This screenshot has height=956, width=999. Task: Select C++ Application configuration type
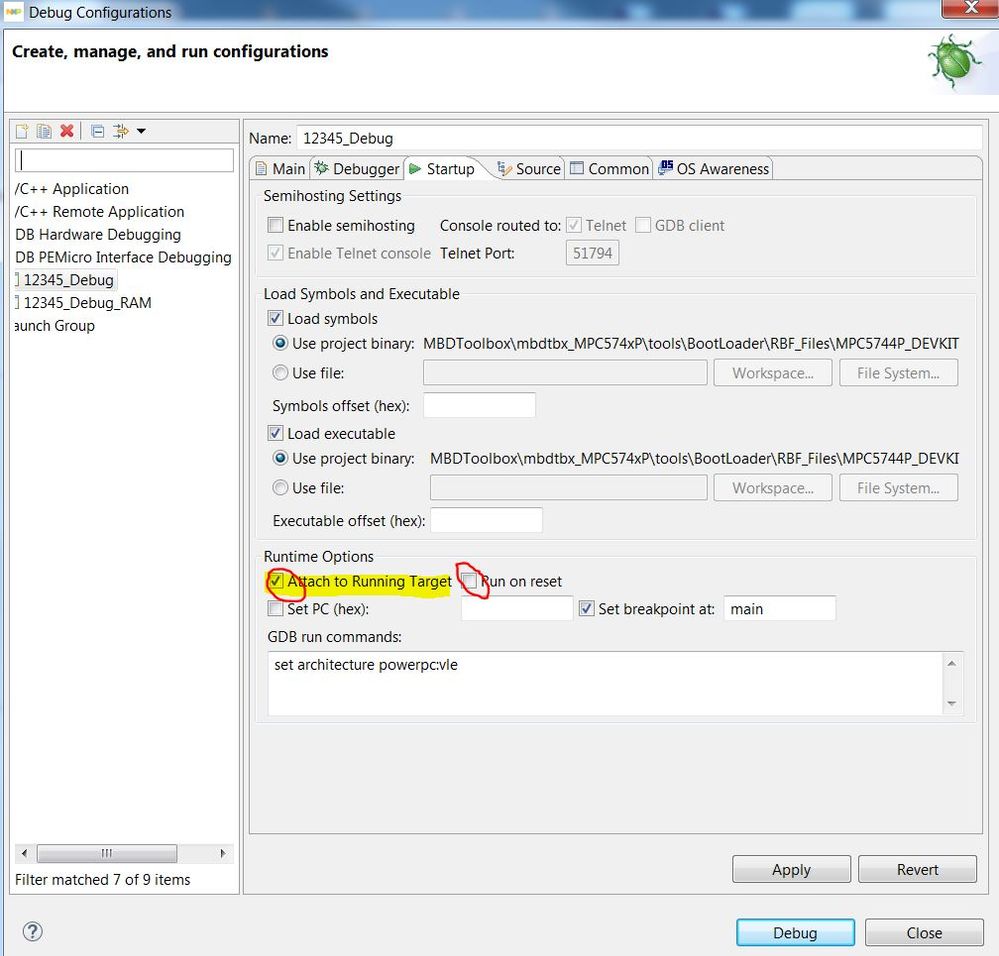(72, 189)
